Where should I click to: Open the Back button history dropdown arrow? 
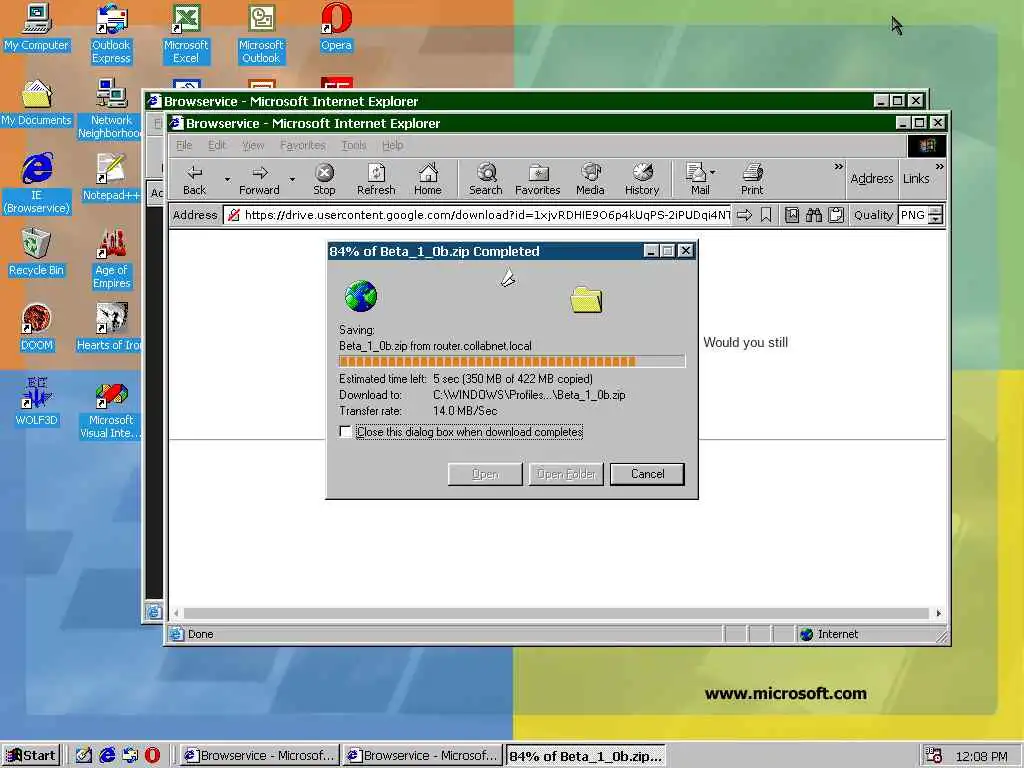coord(227,179)
